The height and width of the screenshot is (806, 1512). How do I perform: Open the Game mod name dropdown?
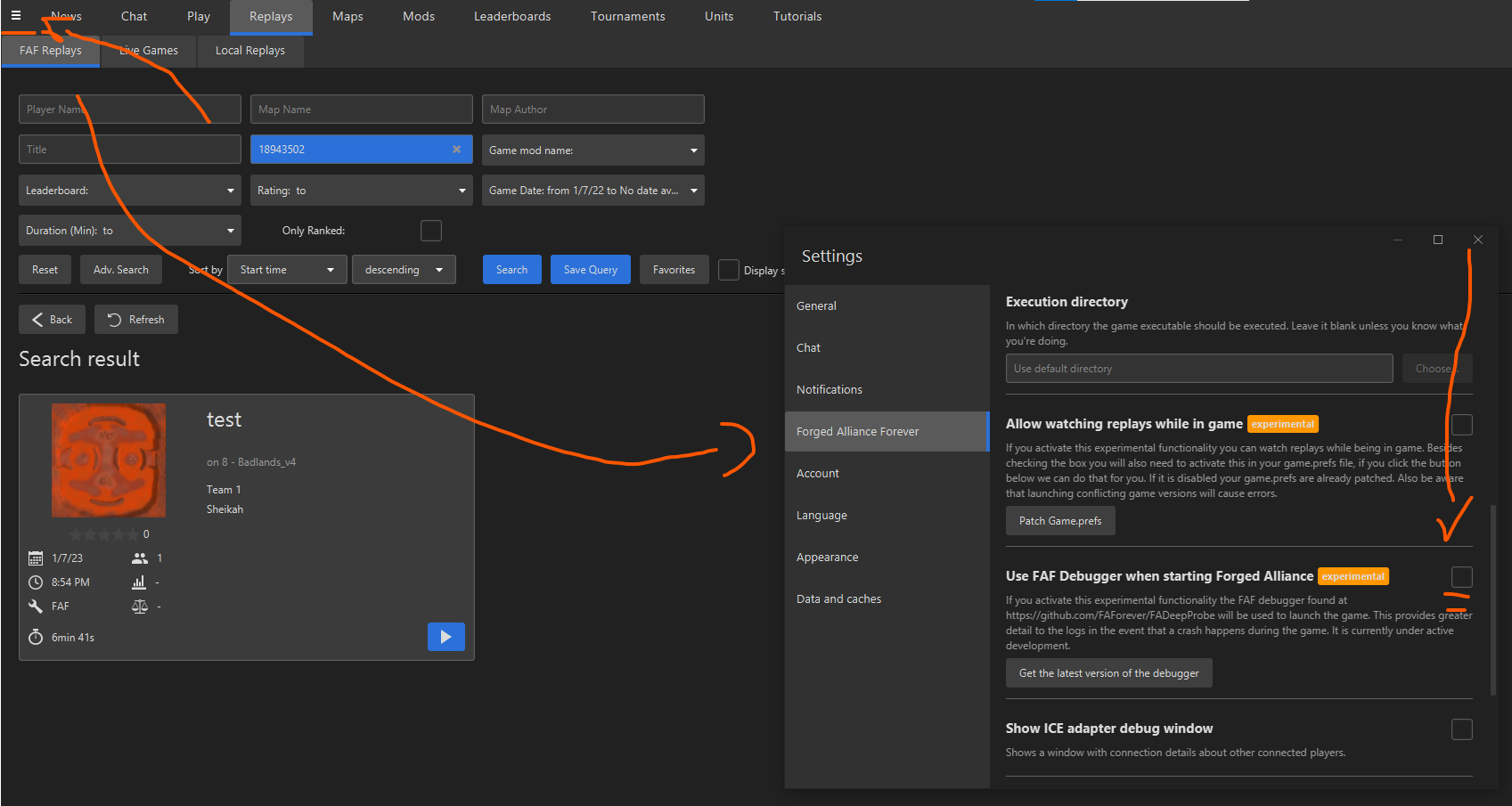(593, 151)
